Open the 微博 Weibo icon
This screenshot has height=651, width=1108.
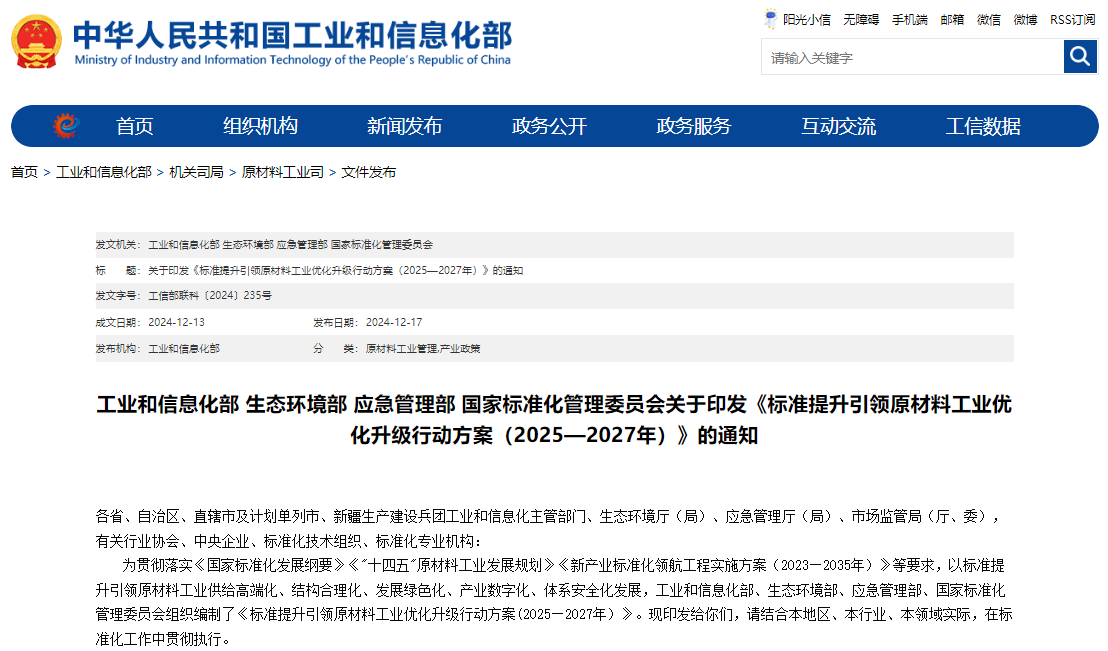click(x=1025, y=19)
